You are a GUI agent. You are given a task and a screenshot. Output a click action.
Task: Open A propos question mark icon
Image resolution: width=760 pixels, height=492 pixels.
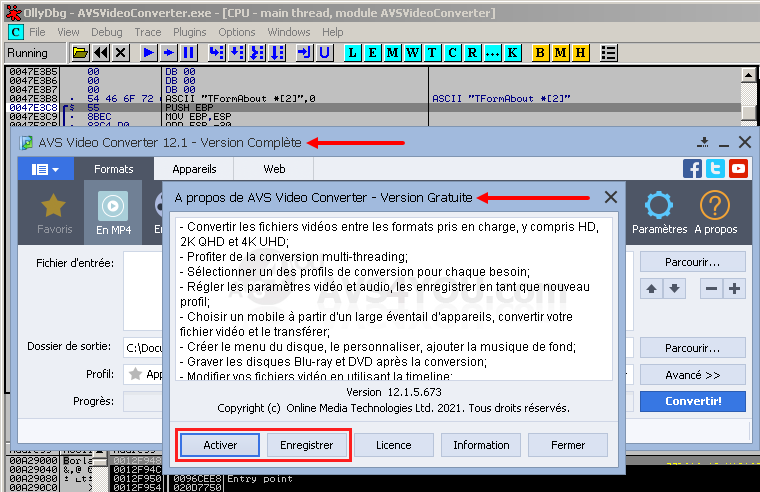(x=715, y=213)
